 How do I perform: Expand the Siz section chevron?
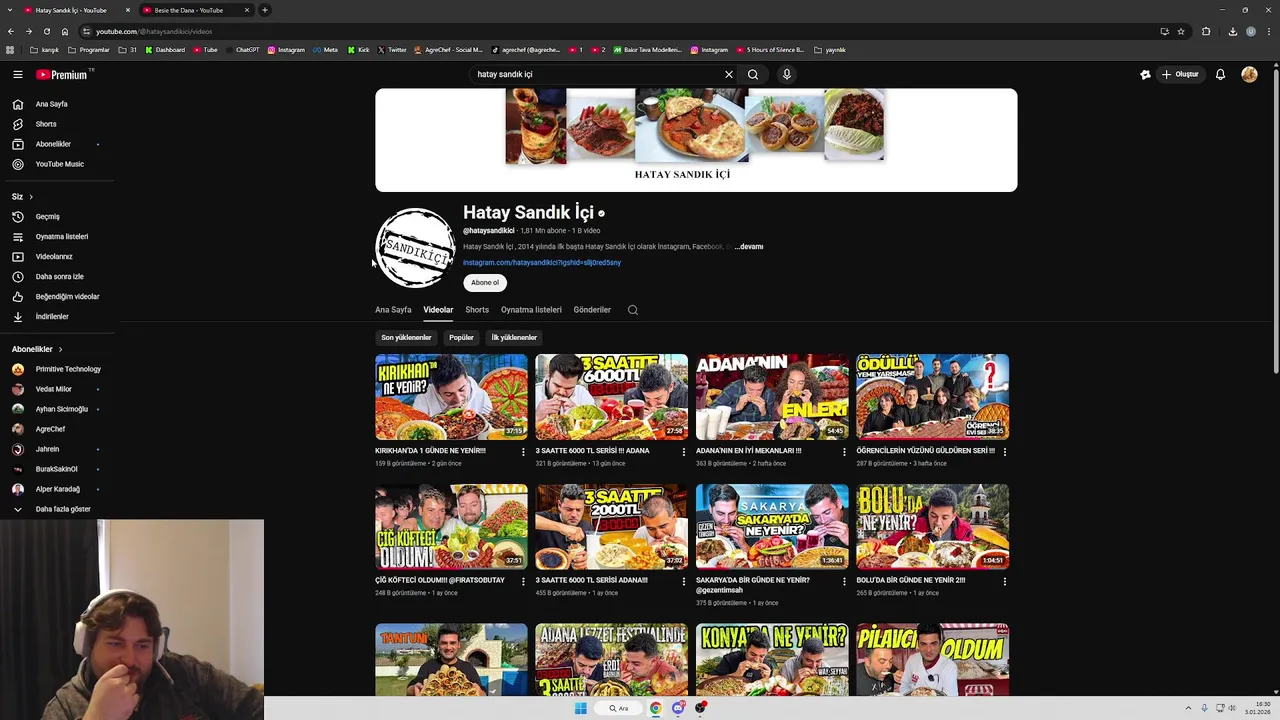[x=31, y=197]
